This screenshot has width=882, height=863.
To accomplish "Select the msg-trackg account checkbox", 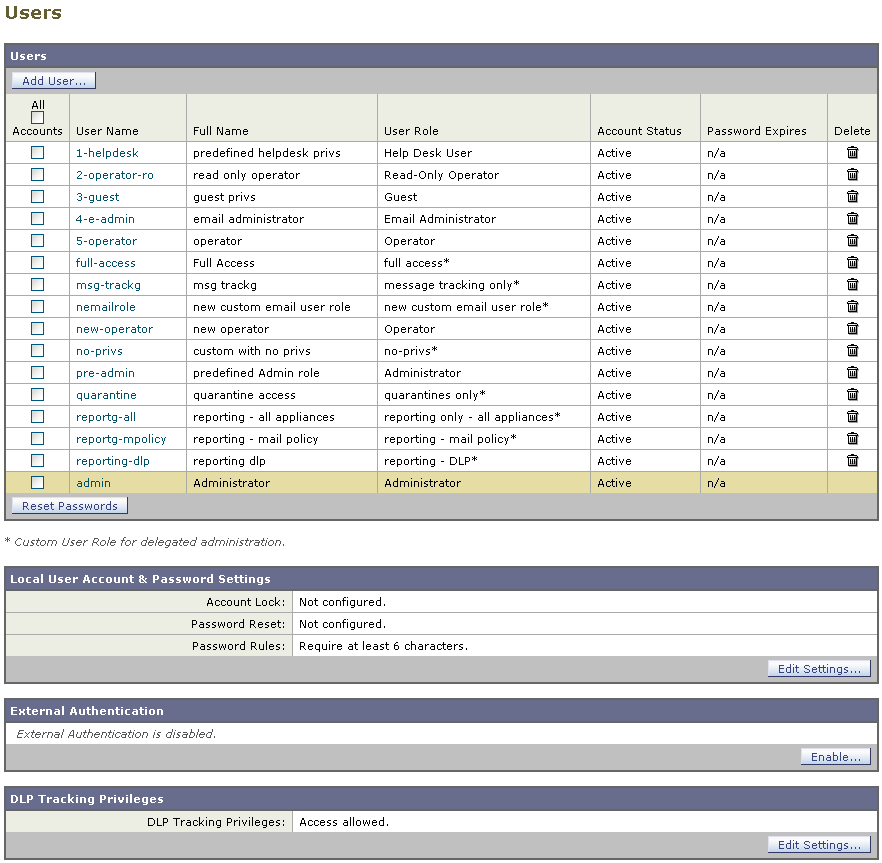I will pos(38,284).
